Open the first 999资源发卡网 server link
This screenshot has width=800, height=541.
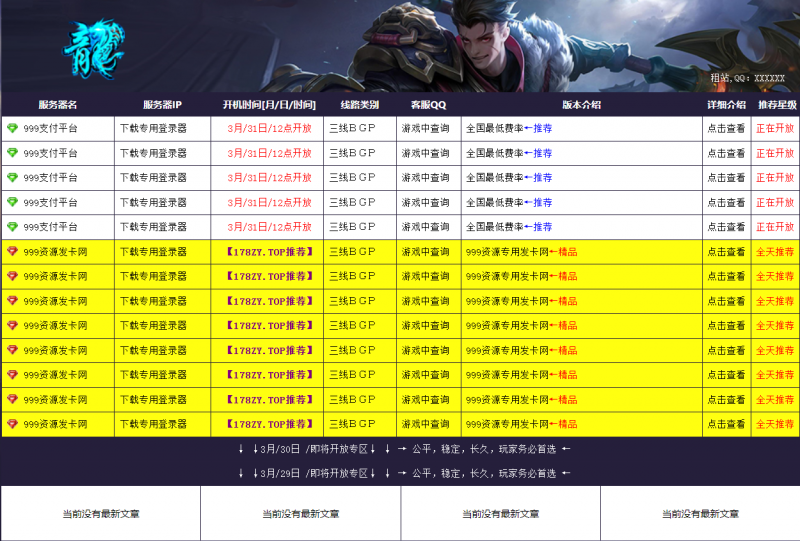(x=56, y=252)
